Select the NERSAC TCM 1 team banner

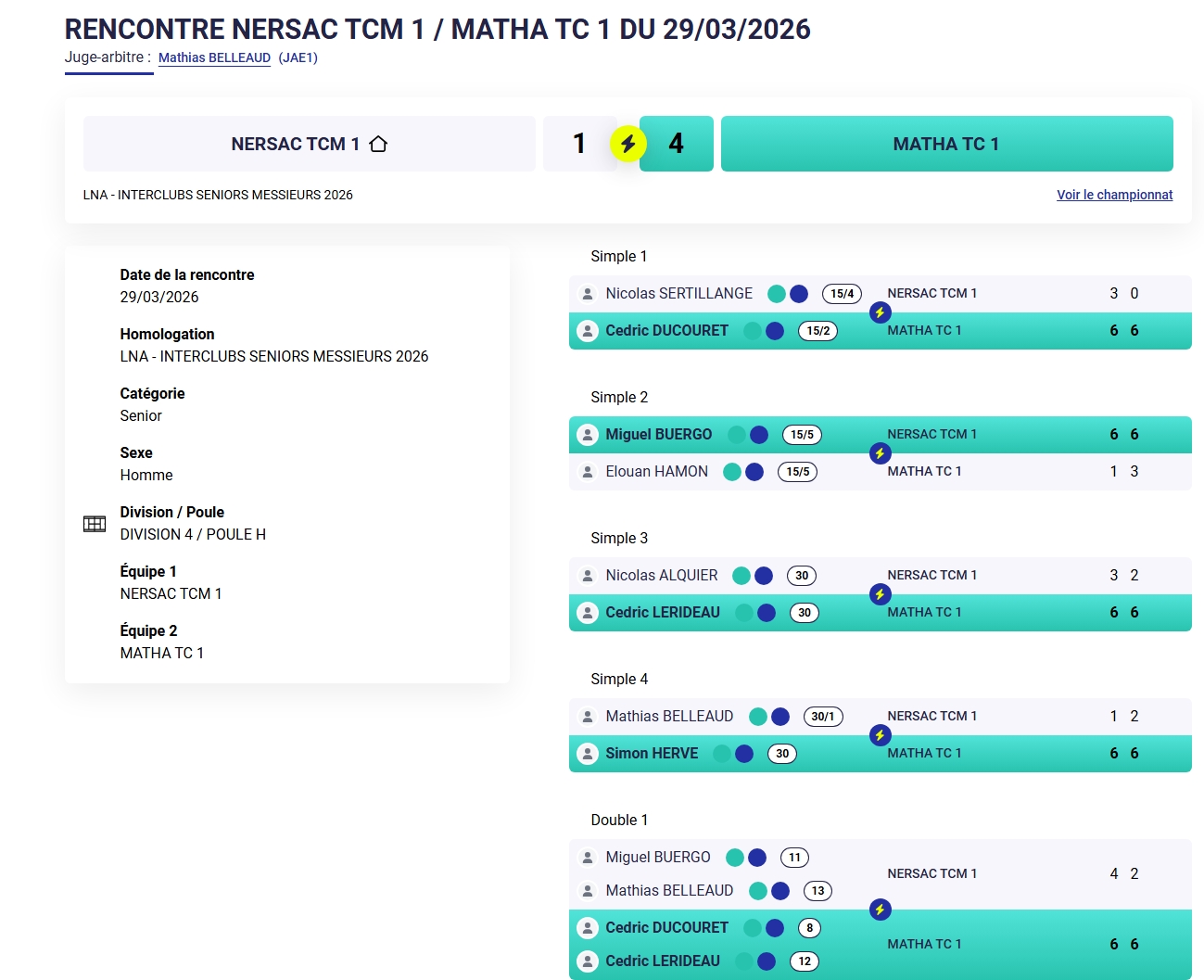(x=309, y=144)
